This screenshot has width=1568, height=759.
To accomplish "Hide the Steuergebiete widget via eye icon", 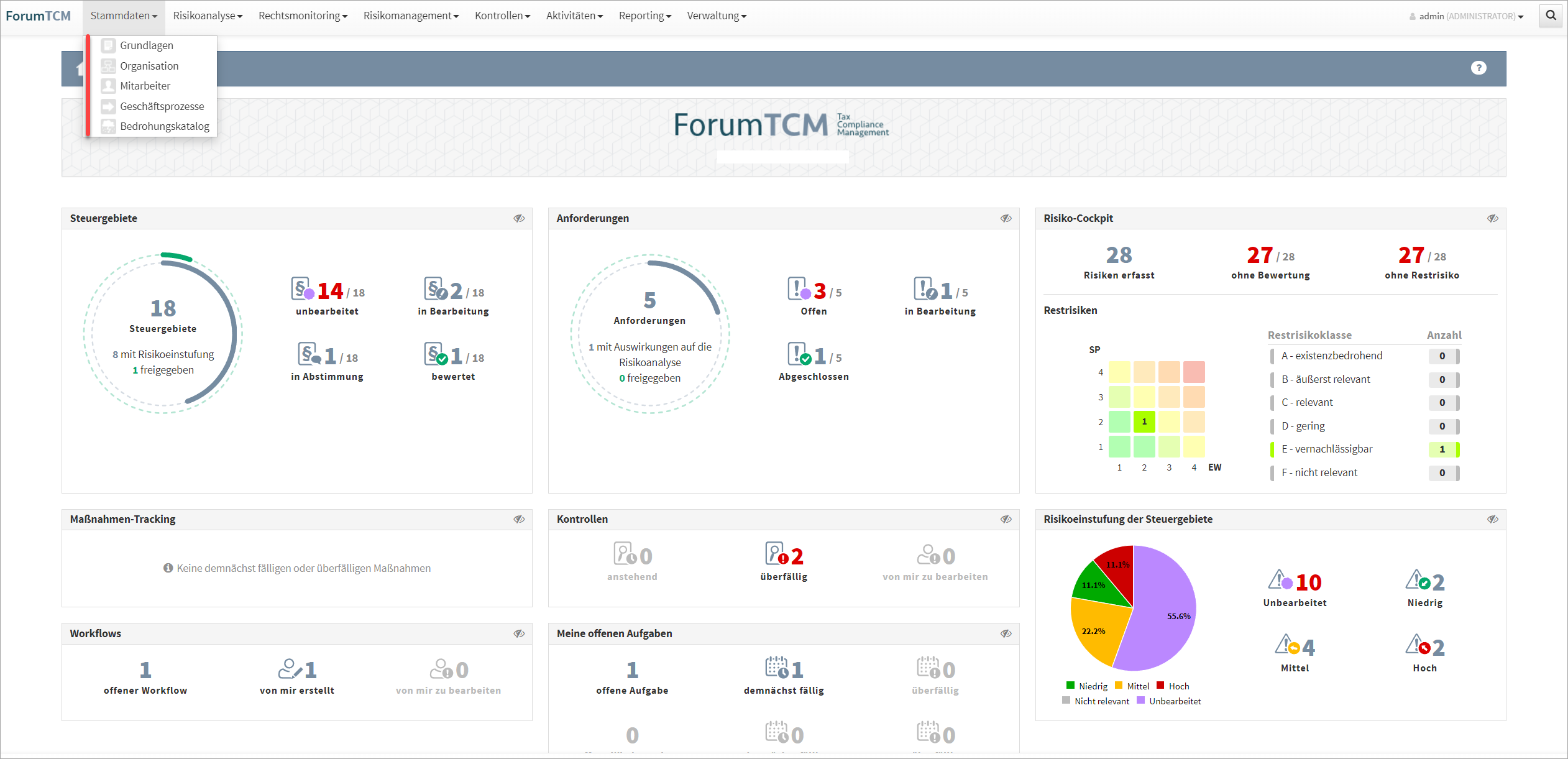I will pyautogui.click(x=519, y=218).
